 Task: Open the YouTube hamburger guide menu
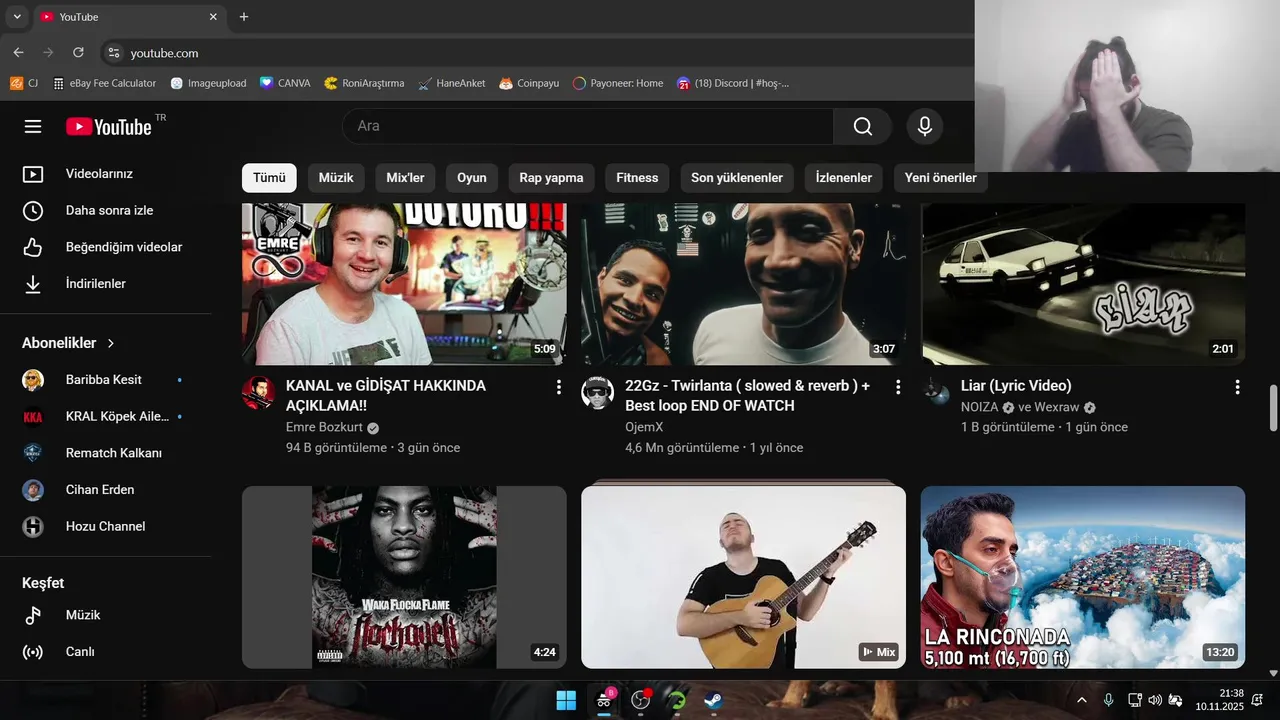tap(33, 126)
